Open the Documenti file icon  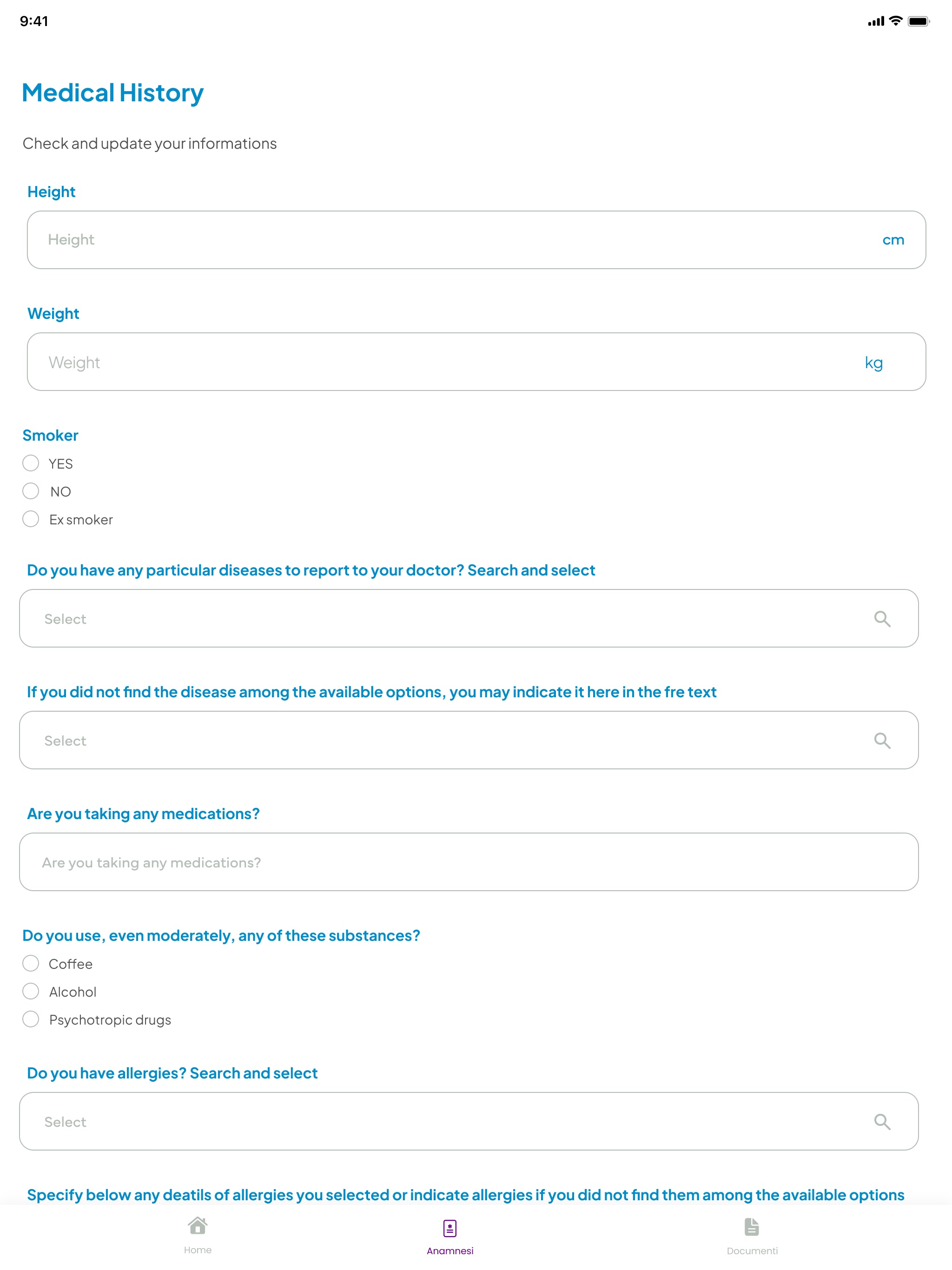[x=752, y=1227]
